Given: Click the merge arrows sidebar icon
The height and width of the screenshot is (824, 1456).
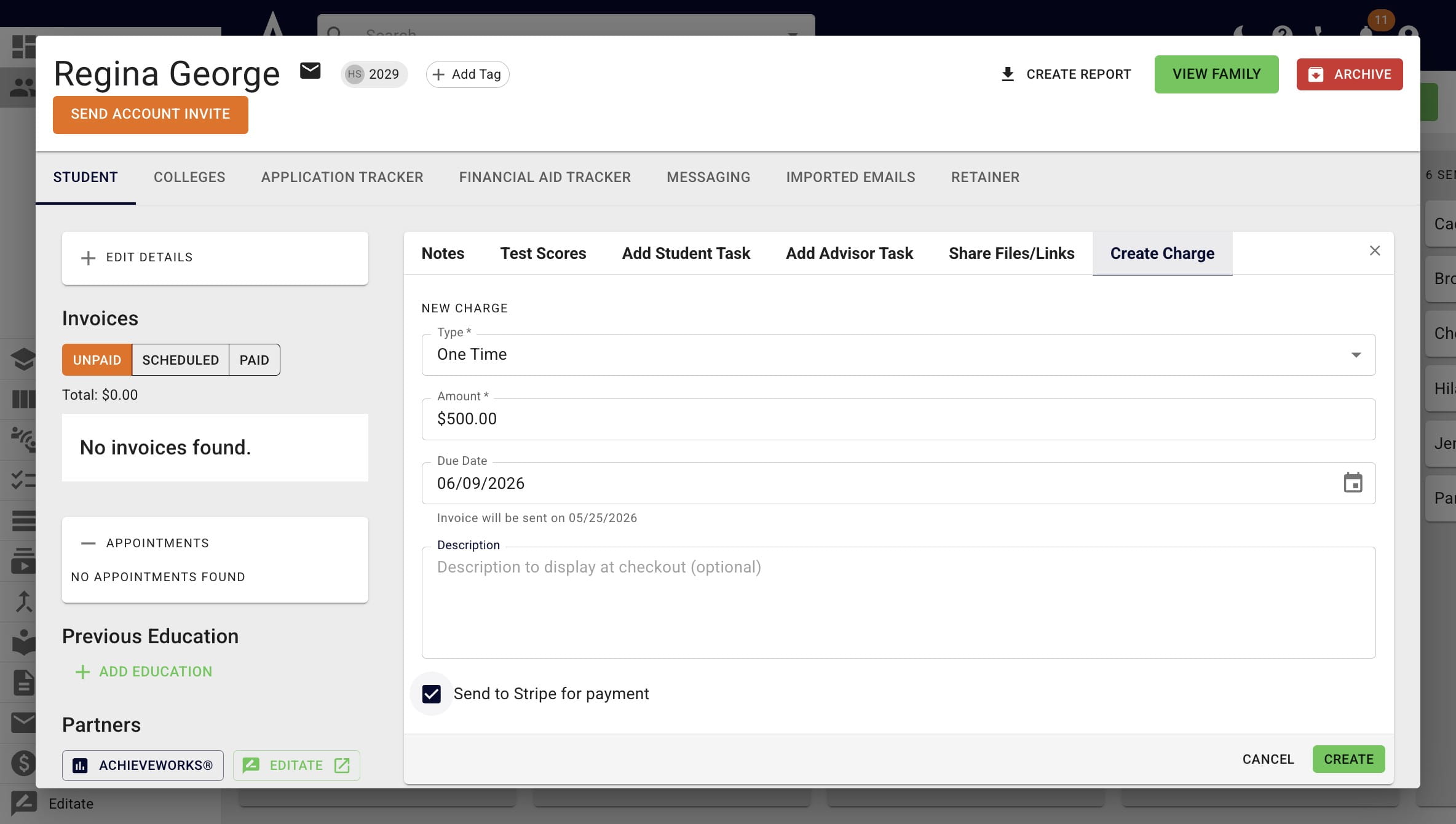Looking at the screenshot, I should (x=23, y=601).
